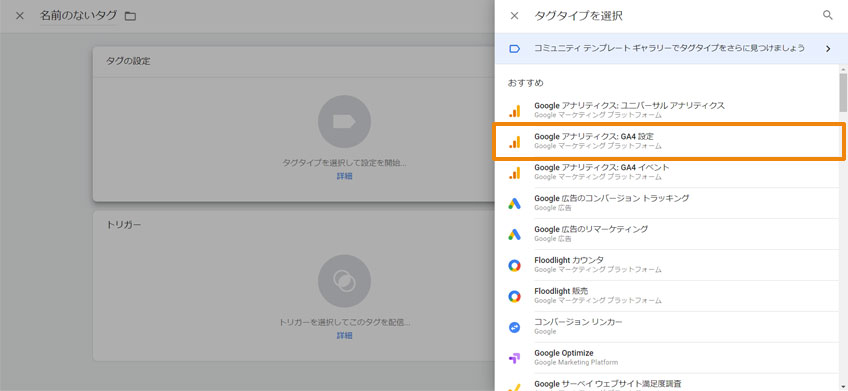848x391 pixels.
Task: Close the tag type selection panel
Action: click(514, 16)
